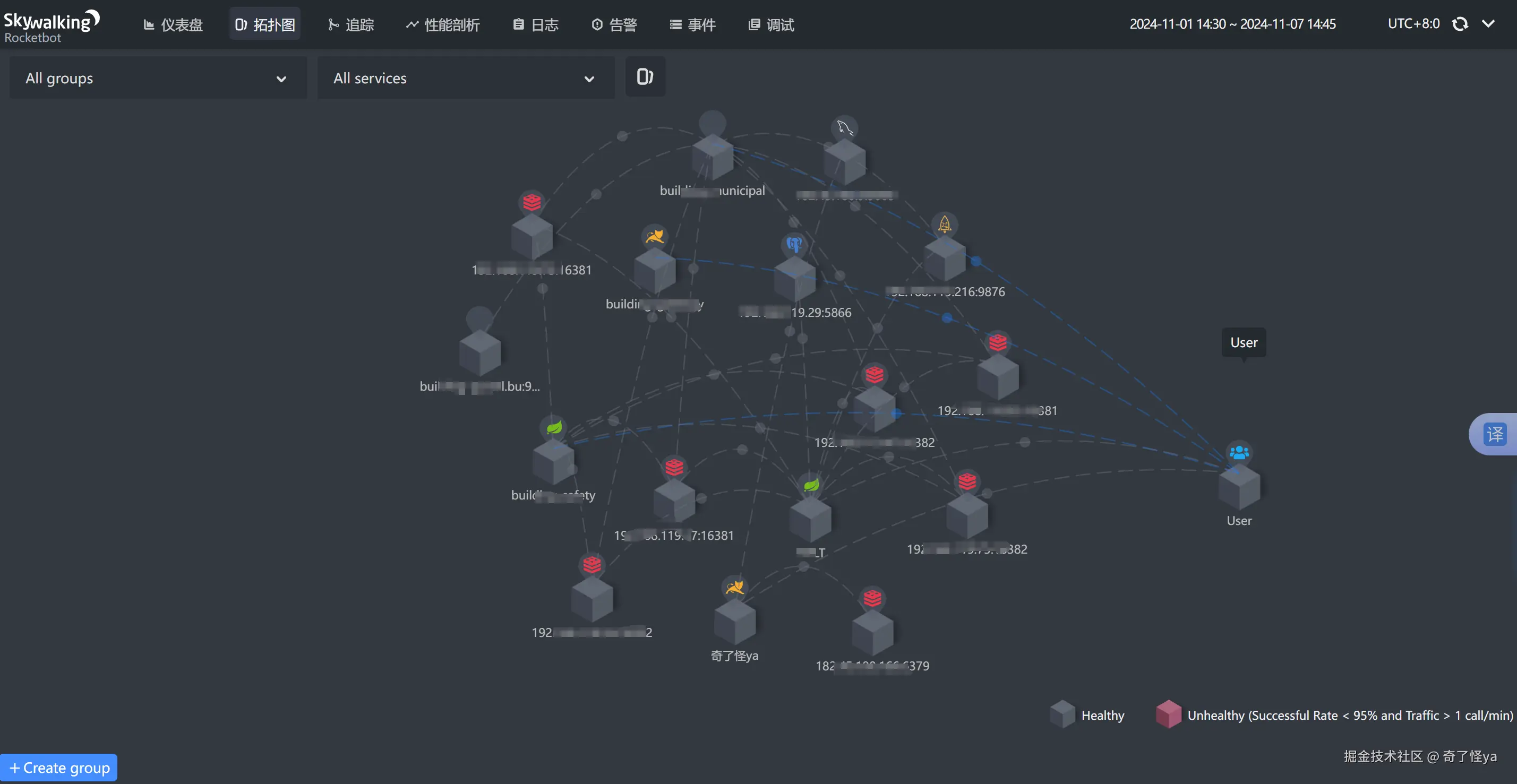Switch to the 追踪 tab

tap(351, 25)
